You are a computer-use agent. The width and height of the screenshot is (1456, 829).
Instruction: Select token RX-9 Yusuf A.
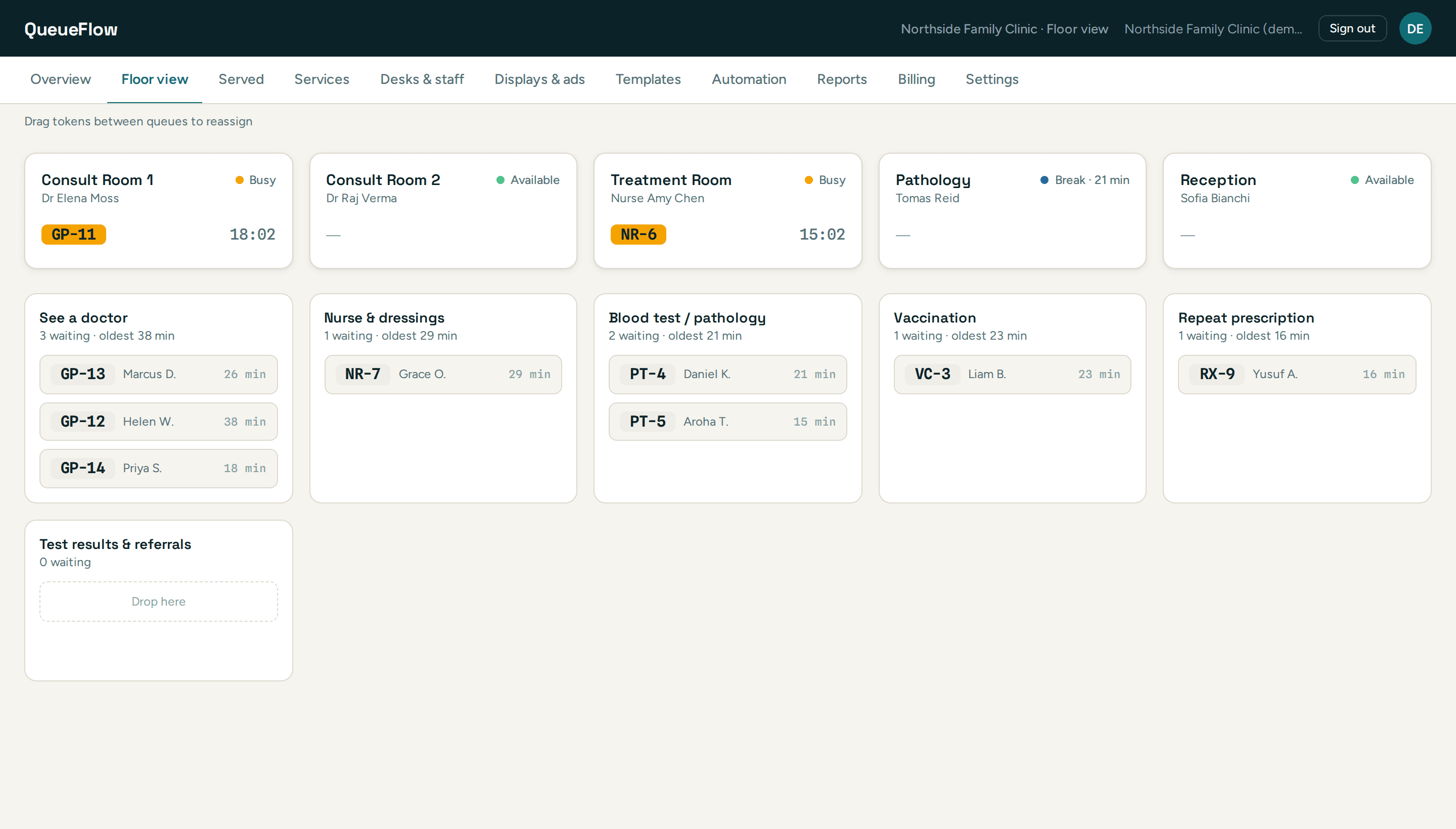click(x=1297, y=374)
